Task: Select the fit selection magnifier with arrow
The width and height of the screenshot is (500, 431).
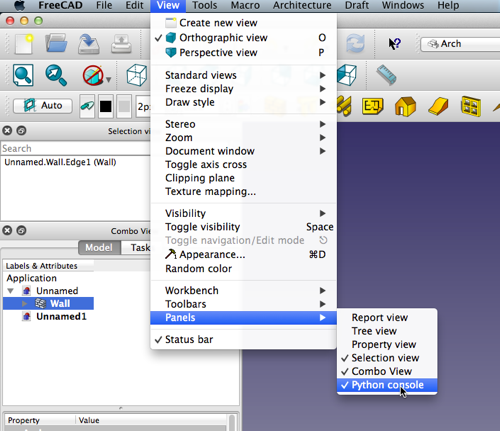Action: pyautogui.click(x=56, y=75)
